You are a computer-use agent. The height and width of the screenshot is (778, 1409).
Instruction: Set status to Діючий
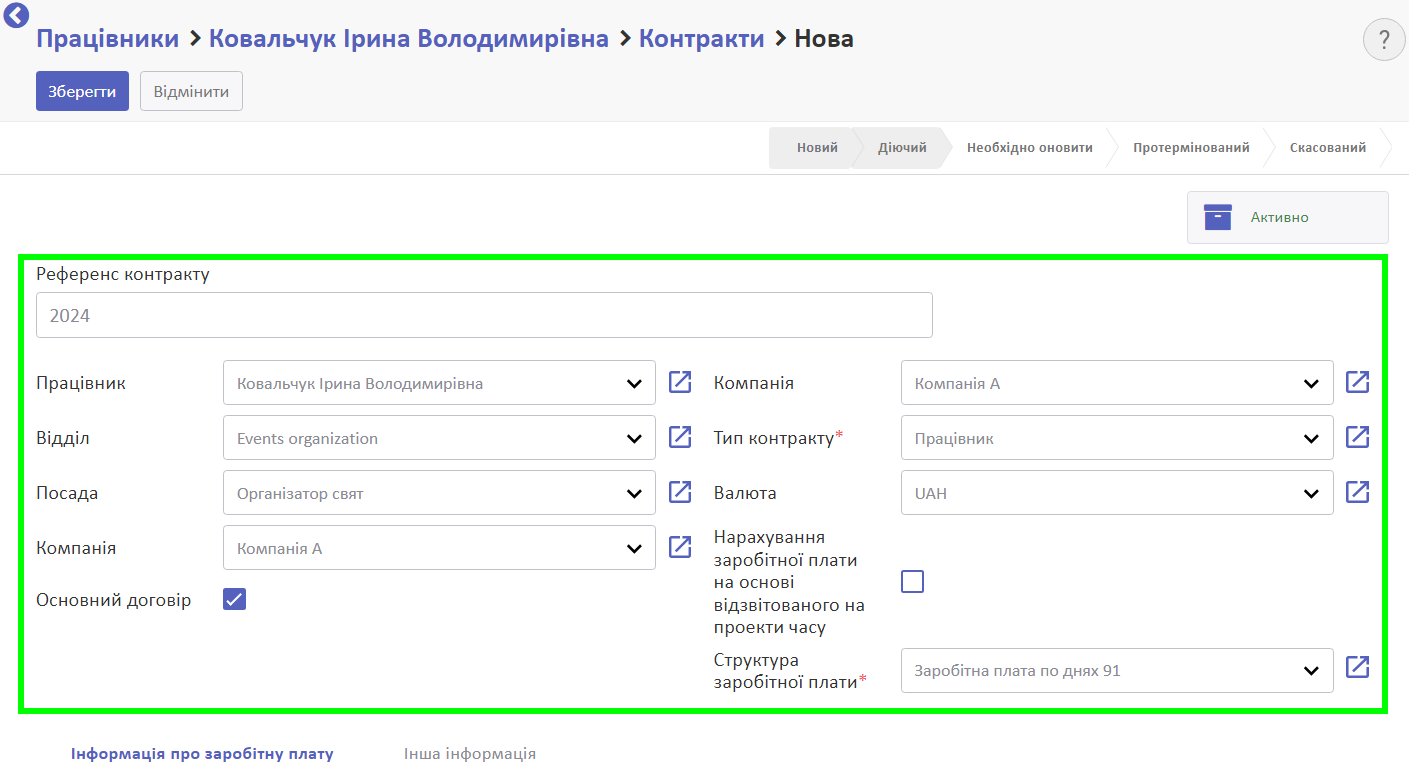tap(902, 148)
